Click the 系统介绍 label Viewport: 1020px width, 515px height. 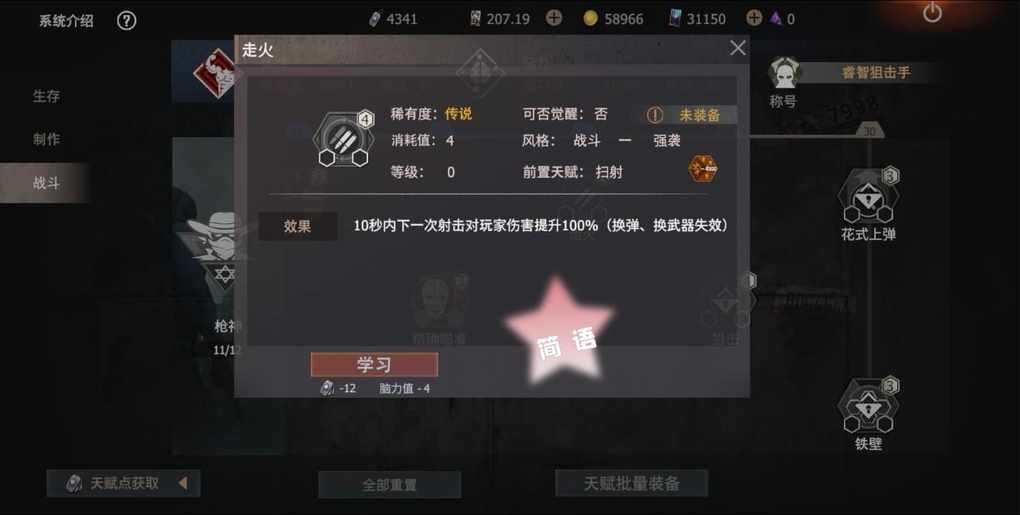click(66, 21)
